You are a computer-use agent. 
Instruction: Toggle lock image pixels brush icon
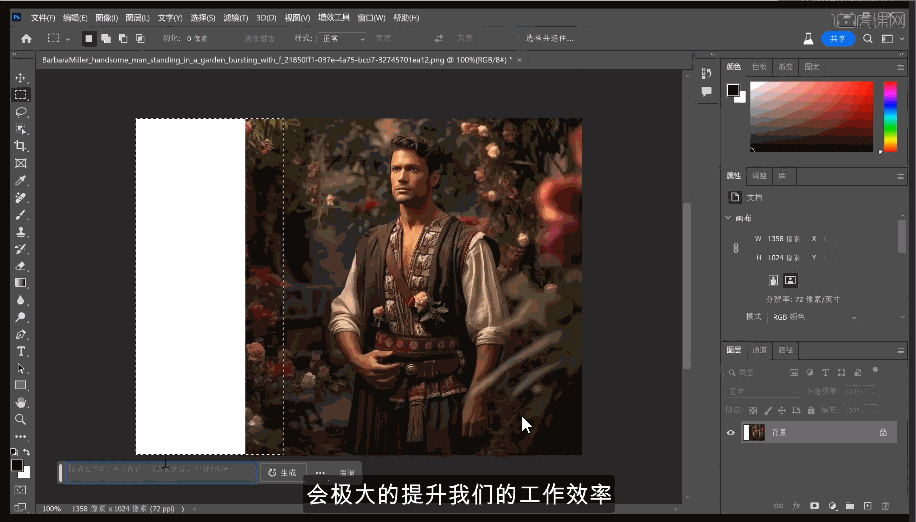(x=768, y=410)
